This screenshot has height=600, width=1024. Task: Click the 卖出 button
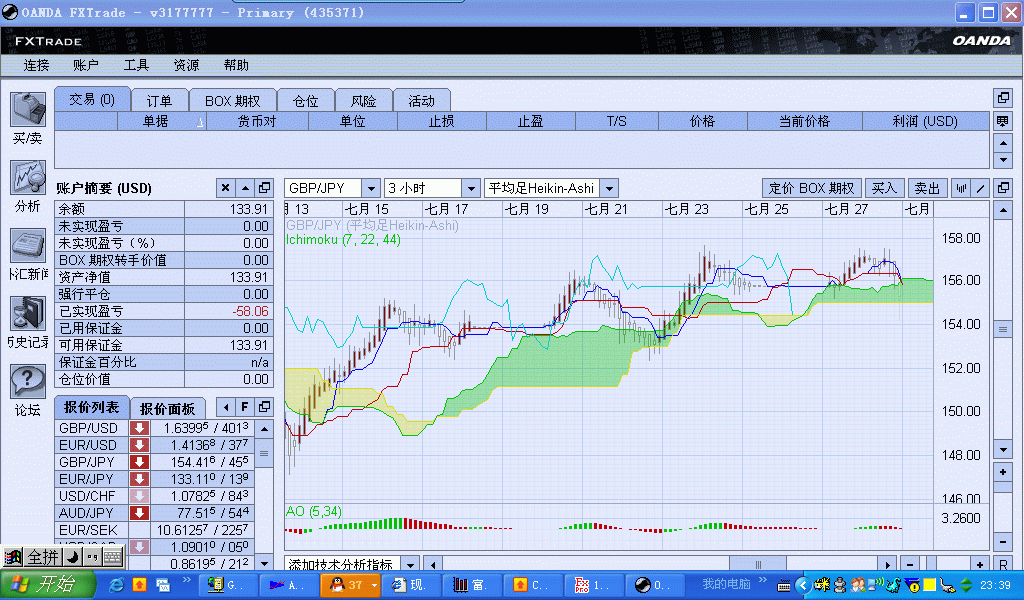tap(927, 188)
